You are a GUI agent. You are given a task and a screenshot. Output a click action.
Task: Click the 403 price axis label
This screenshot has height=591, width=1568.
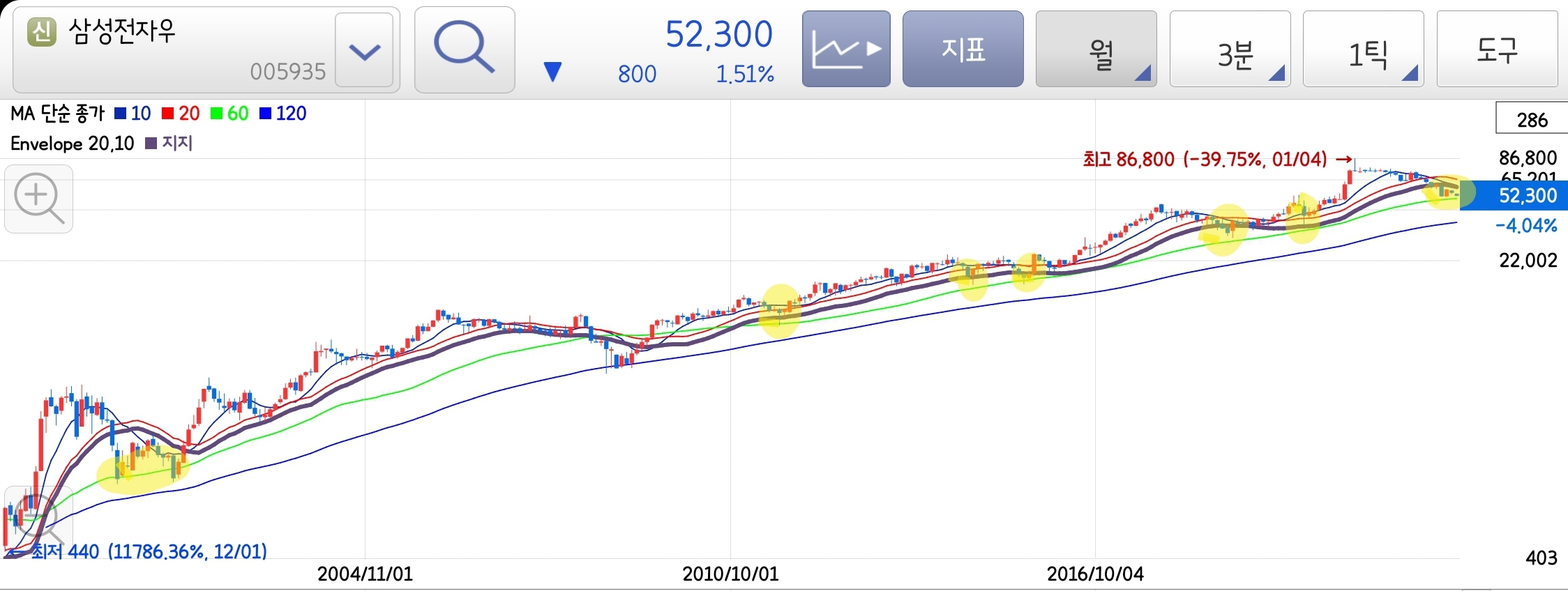1541,558
